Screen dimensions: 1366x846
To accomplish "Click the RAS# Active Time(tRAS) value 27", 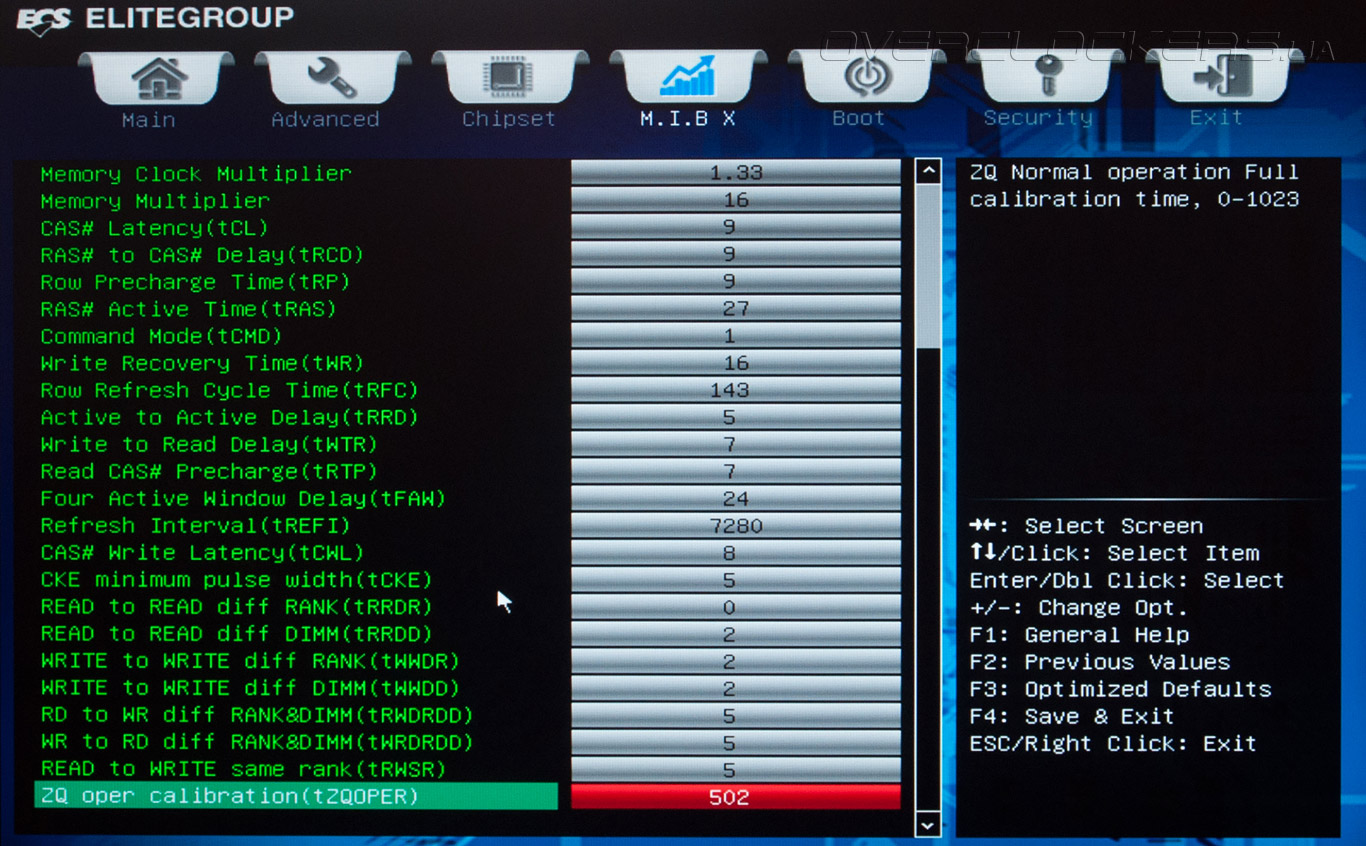I will [x=736, y=309].
